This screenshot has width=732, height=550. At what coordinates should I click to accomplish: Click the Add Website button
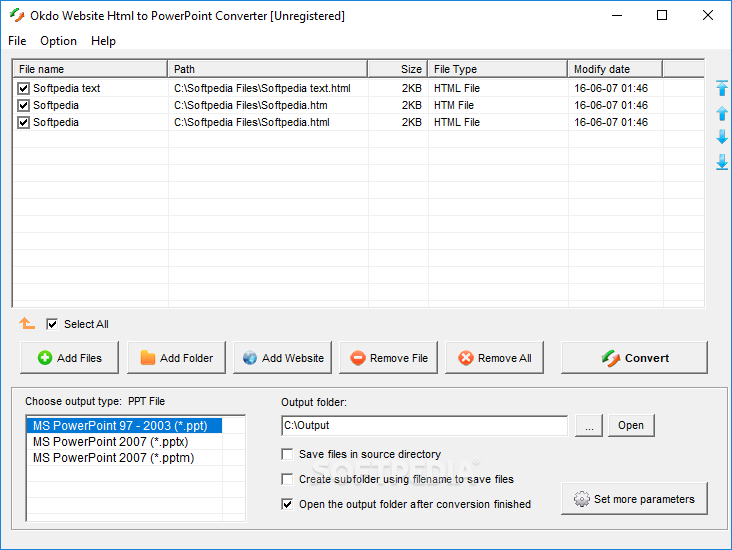tap(282, 358)
